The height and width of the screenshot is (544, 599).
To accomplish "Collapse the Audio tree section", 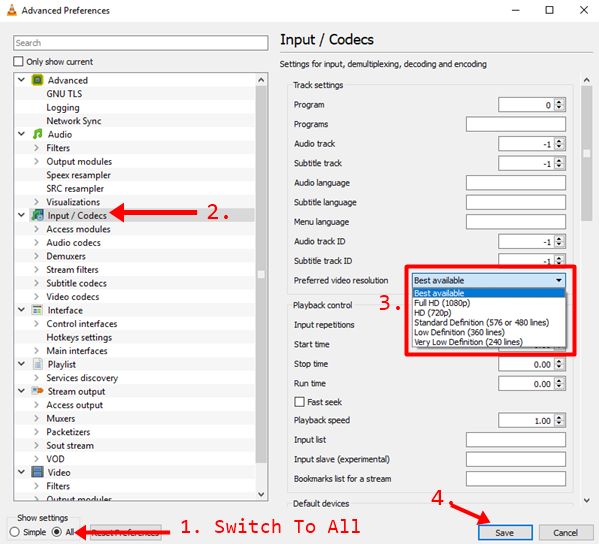I will coord(21,134).
